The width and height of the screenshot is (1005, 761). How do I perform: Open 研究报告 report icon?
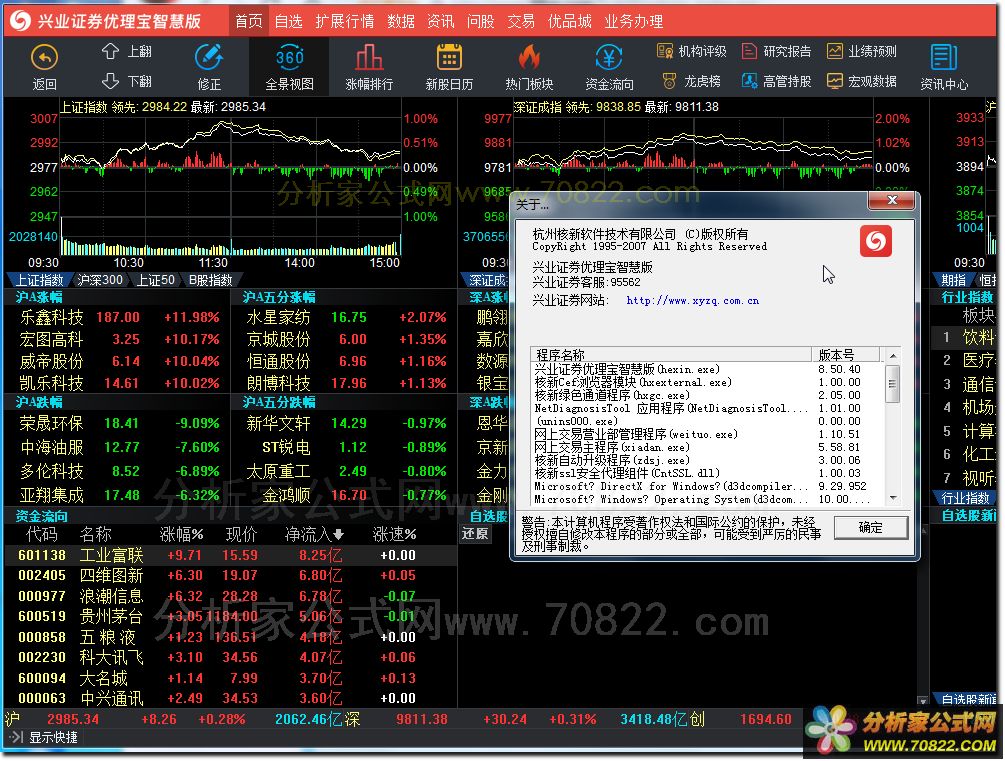click(x=749, y=51)
